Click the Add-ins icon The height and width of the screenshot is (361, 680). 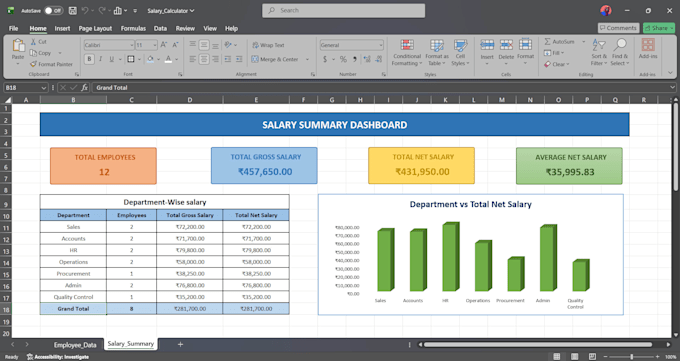pos(648,45)
